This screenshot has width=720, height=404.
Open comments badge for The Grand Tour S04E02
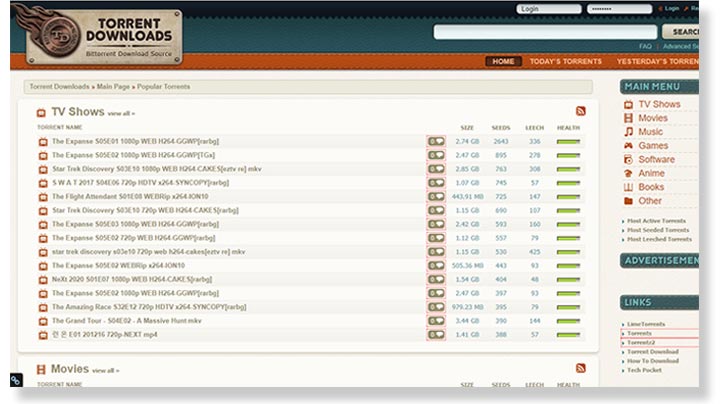click(x=436, y=320)
